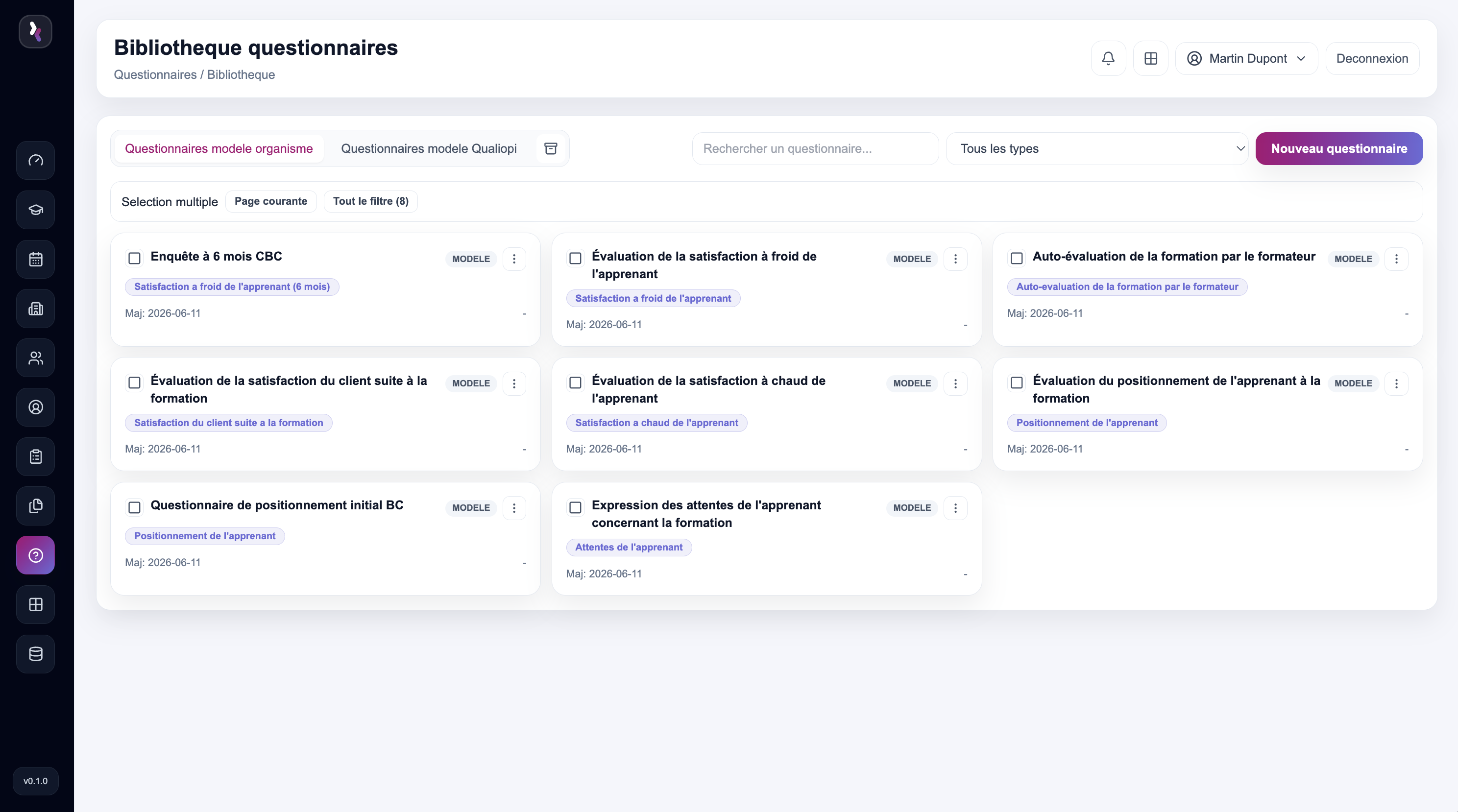Click the Satisfaction a froid (6 mois) tag
Image resolution: width=1458 pixels, height=812 pixels.
pos(232,287)
